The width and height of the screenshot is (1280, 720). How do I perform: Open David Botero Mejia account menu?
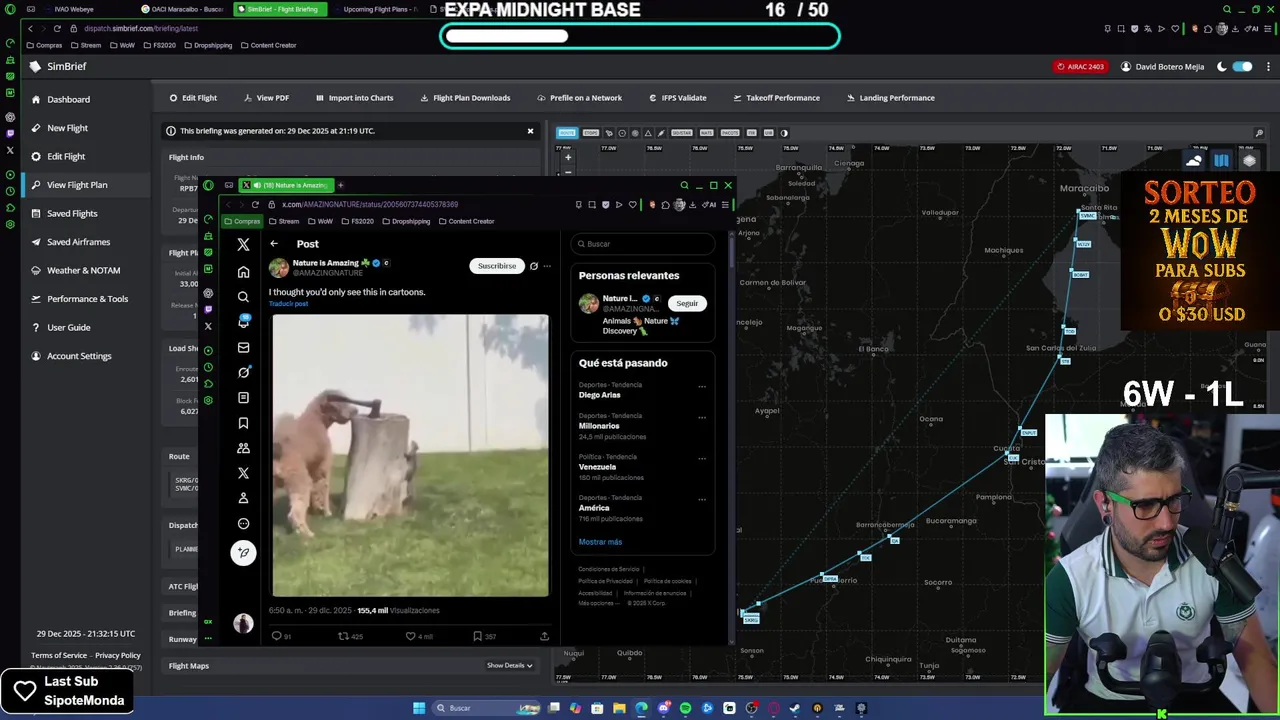1162,67
